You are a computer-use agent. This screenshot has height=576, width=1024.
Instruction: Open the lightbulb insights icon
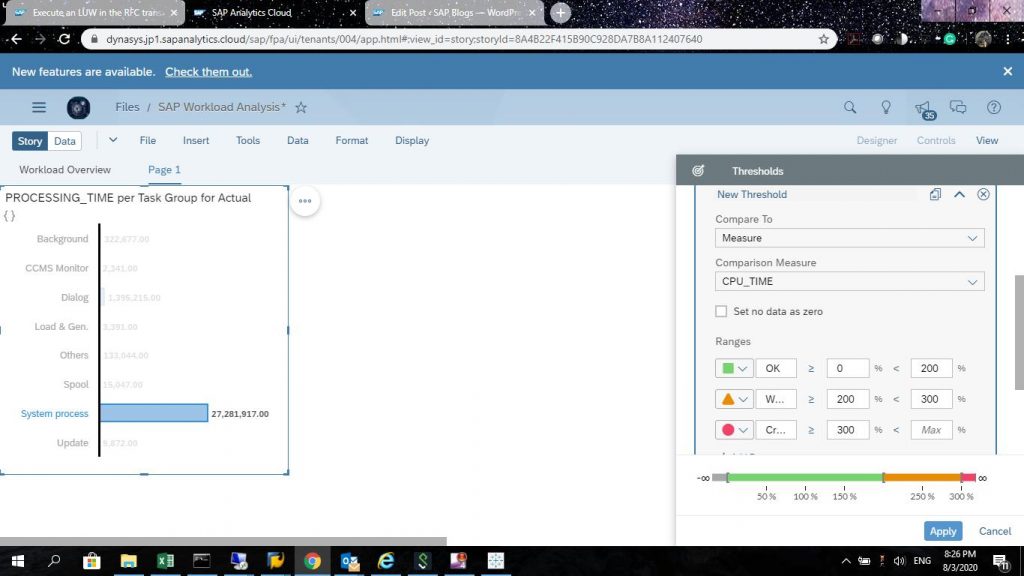click(x=886, y=107)
